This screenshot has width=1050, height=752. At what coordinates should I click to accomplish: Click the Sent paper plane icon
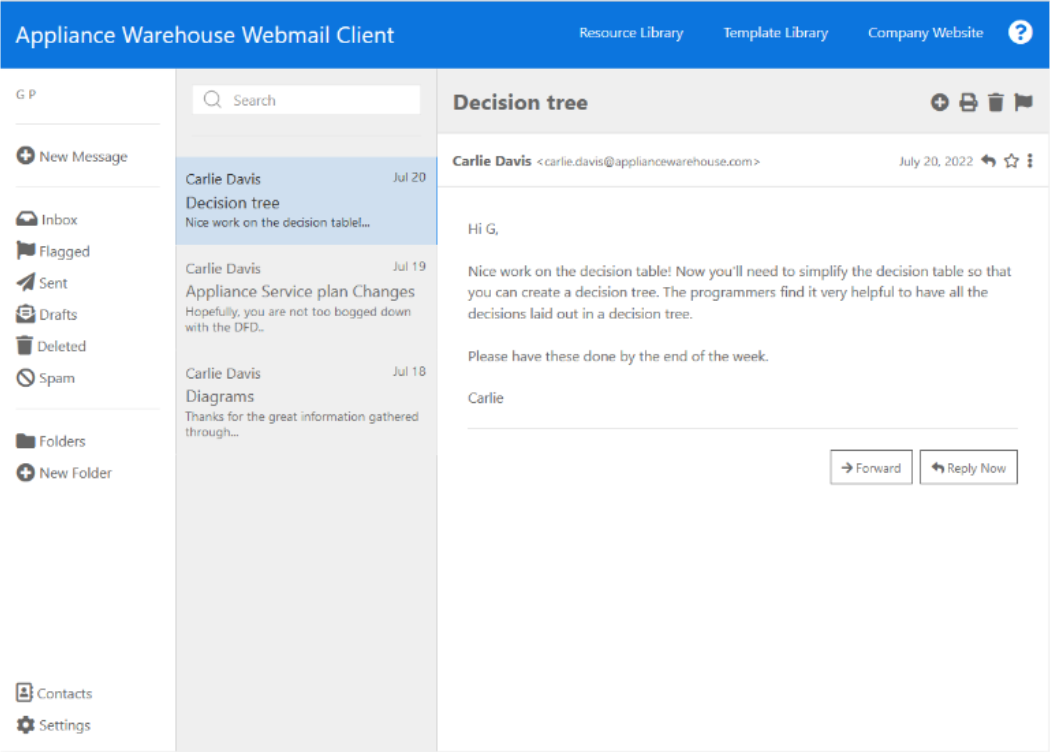coord(25,282)
